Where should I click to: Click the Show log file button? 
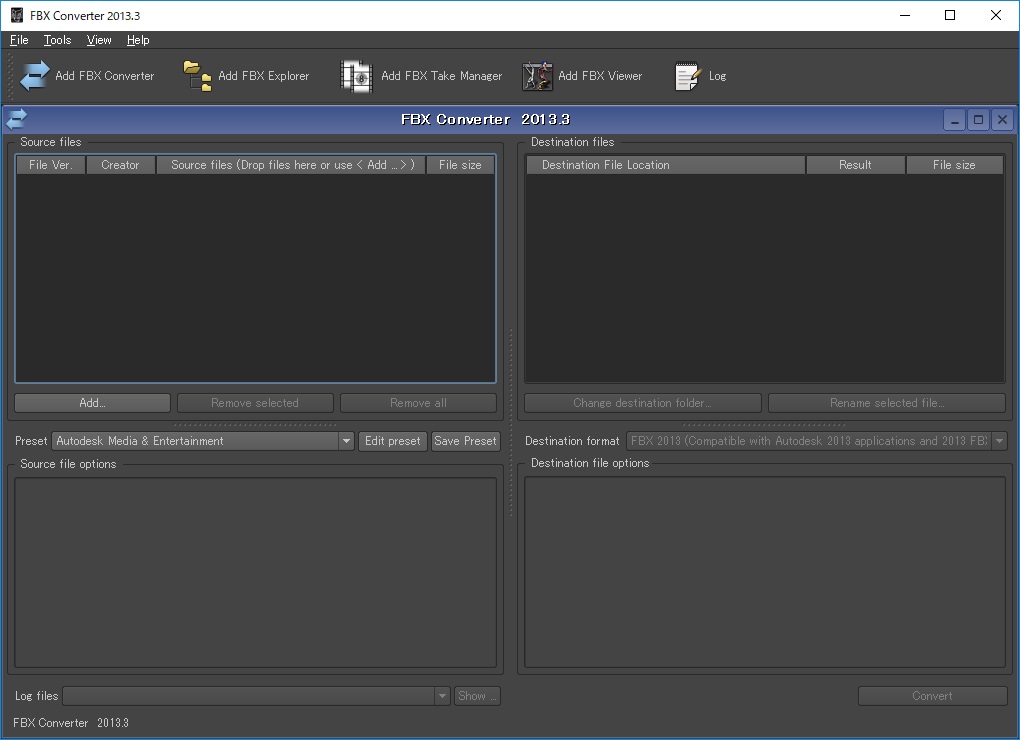477,696
